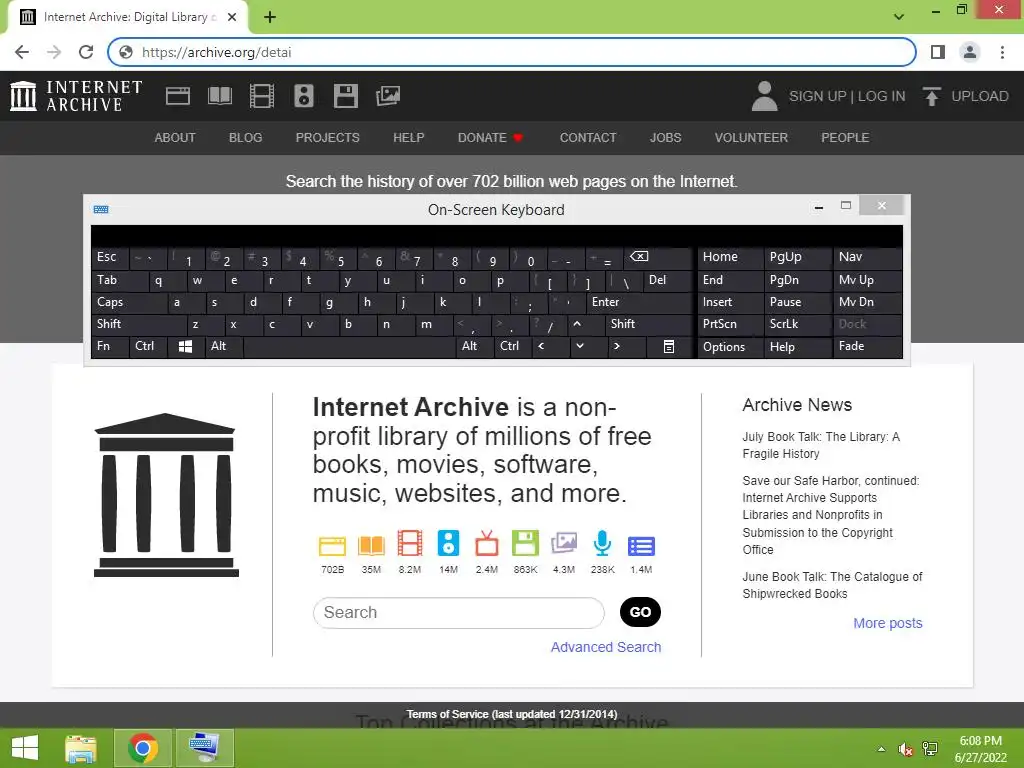Click the Internet Archive logo in header

tap(76, 96)
